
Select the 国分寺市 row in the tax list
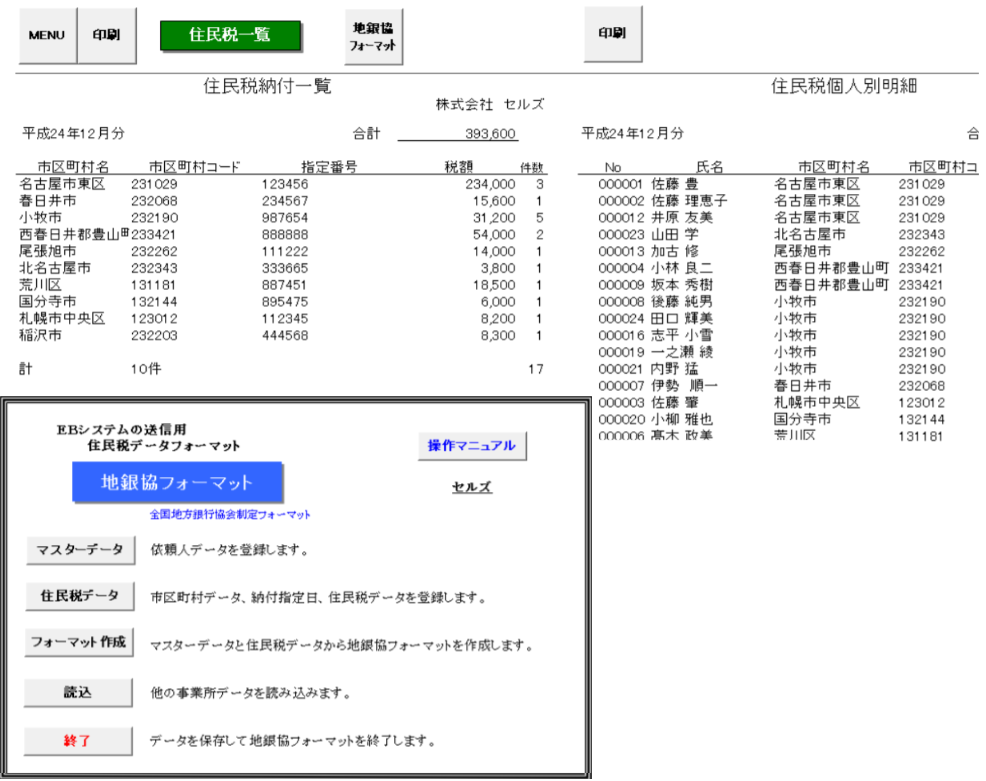coord(282,302)
